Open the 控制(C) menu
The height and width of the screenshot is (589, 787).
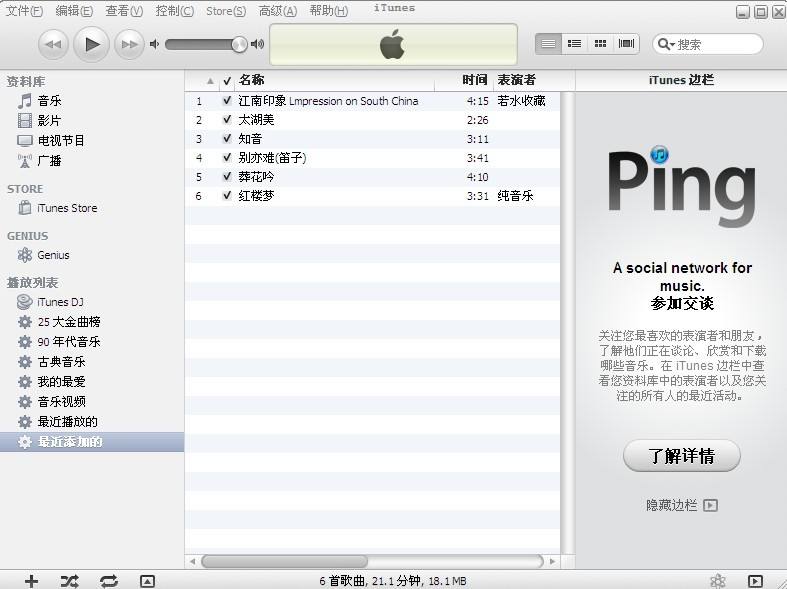point(175,11)
